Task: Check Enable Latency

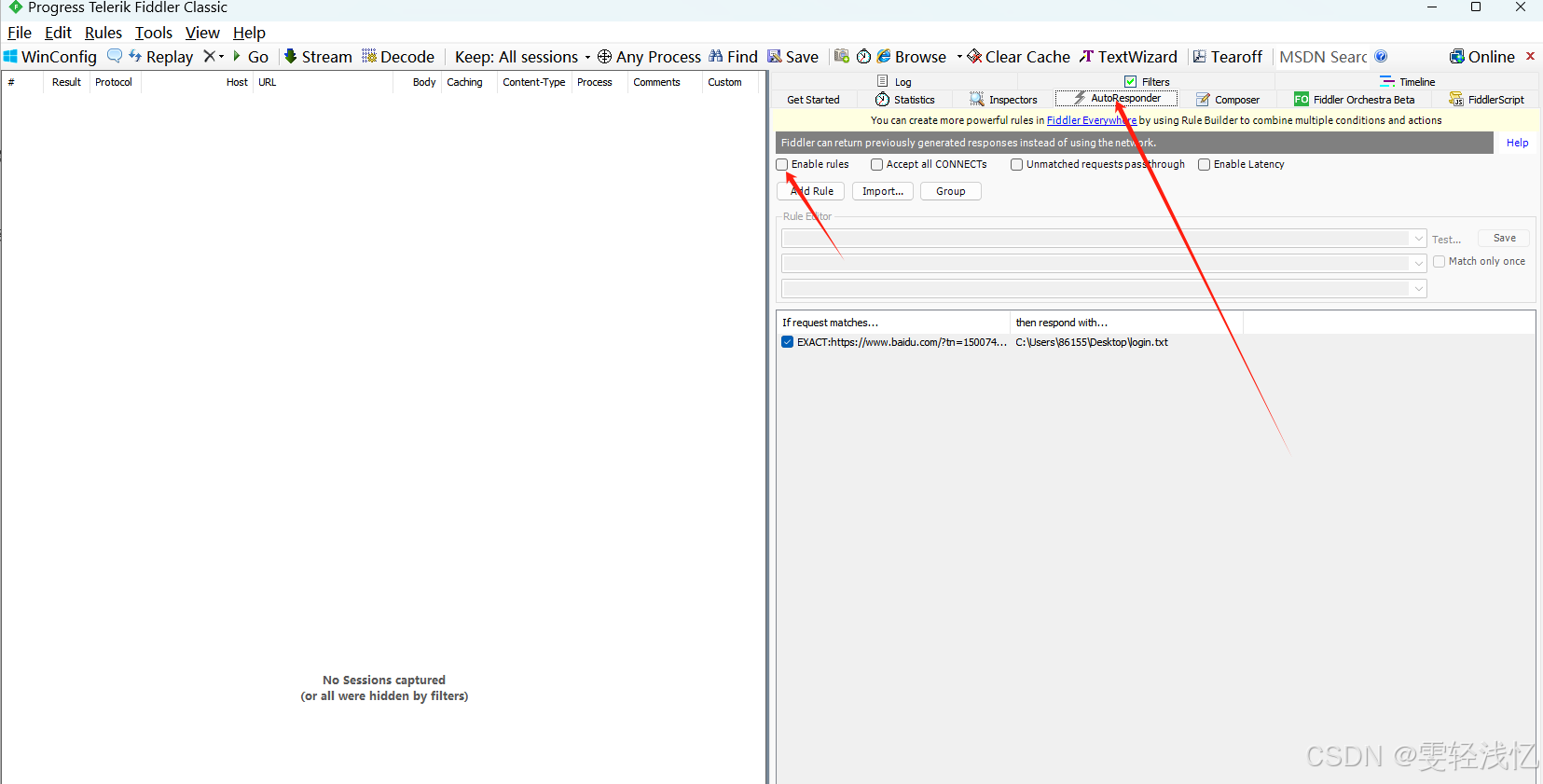Action: (1204, 164)
